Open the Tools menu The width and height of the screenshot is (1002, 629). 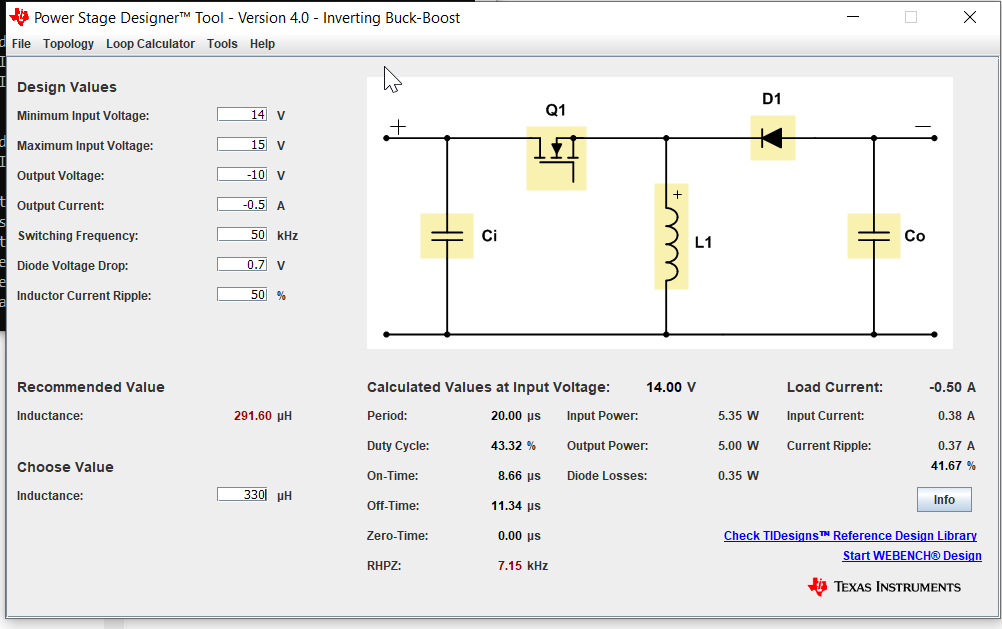[x=222, y=43]
